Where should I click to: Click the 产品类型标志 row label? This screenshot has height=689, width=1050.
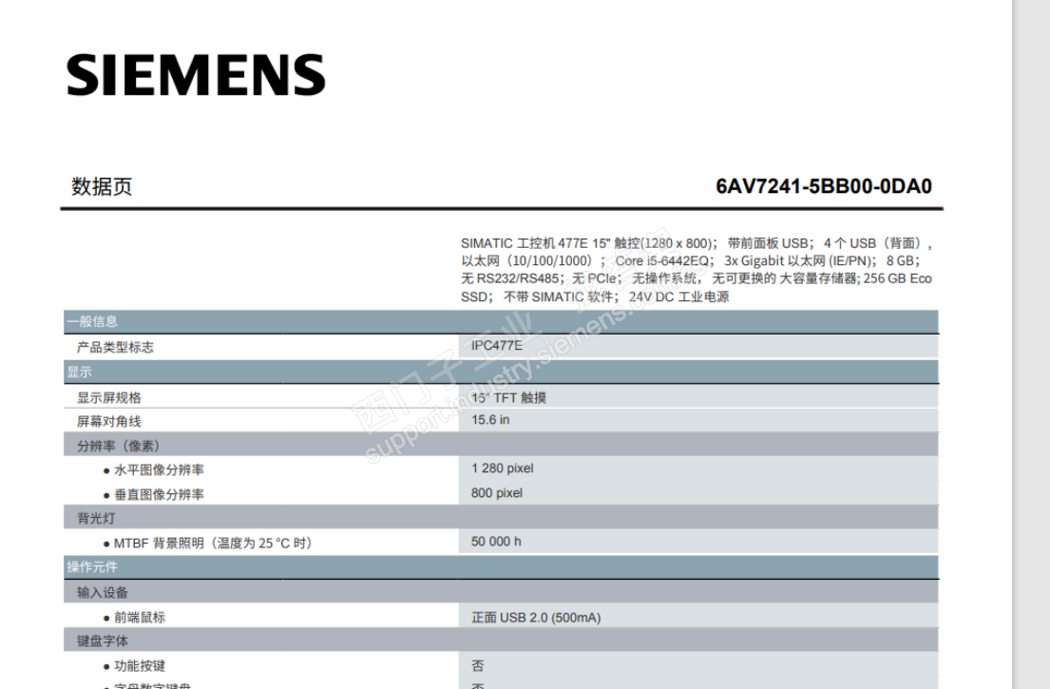115,347
